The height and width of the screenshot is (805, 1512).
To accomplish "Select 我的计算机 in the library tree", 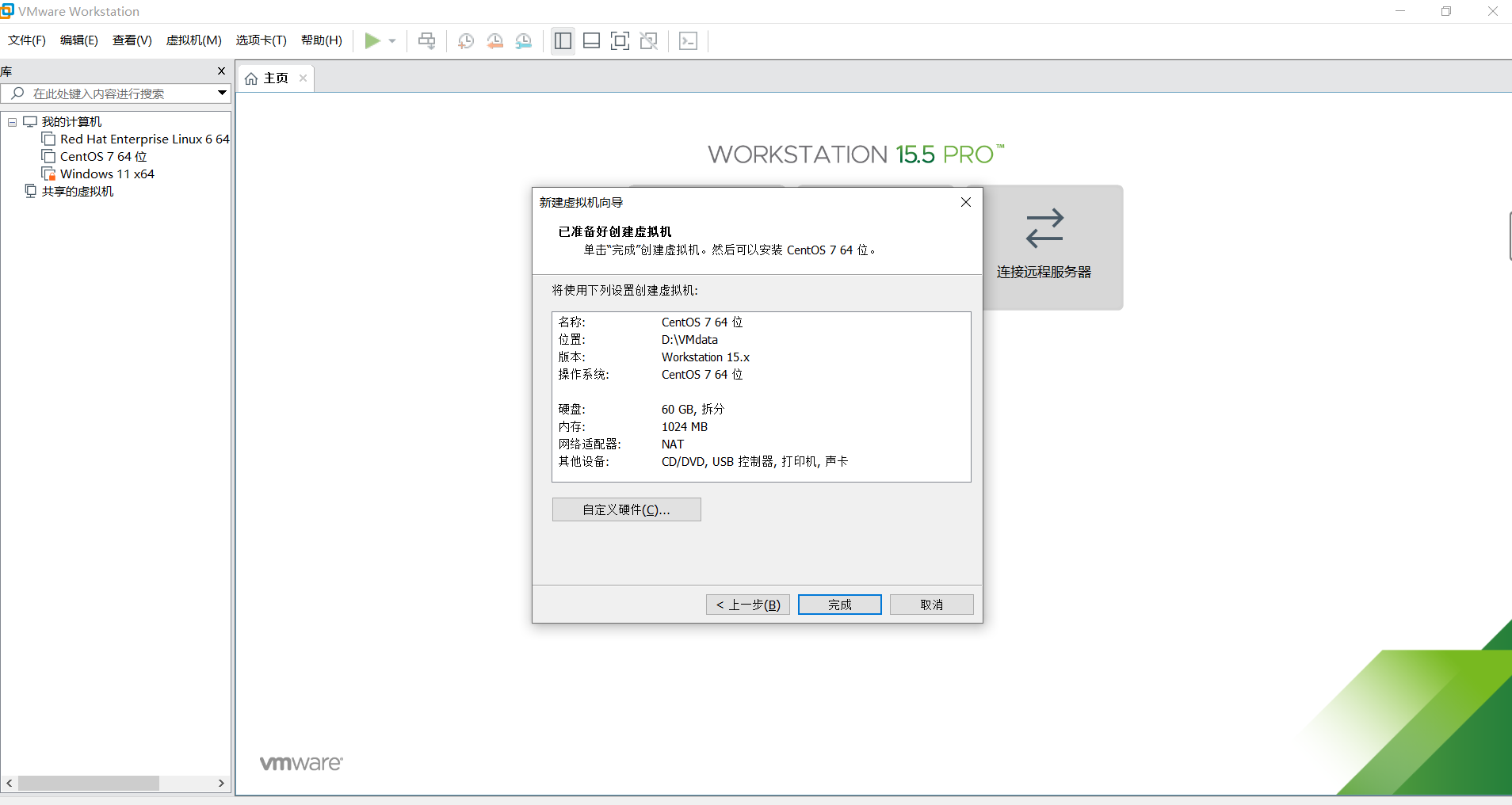I will [x=71, y=122].
